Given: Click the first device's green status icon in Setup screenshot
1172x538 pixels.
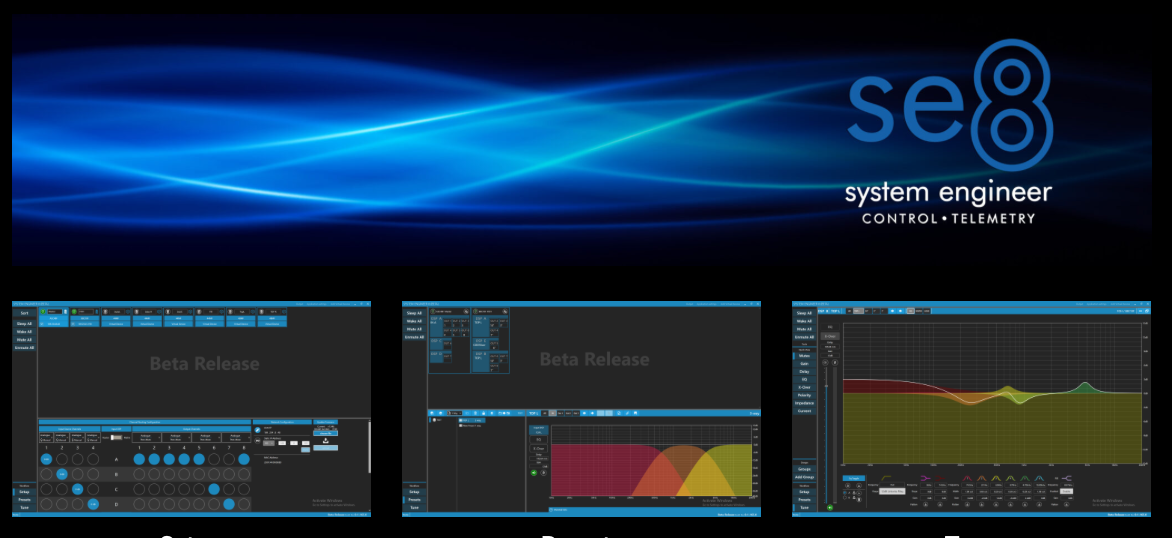Looking at the screenshot, I should [43, 312].
